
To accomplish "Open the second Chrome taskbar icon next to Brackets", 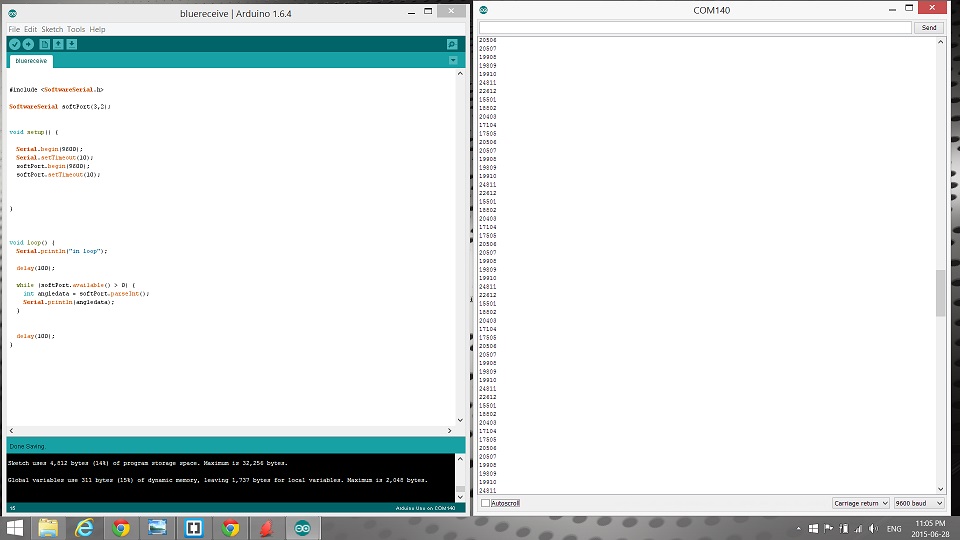I will [231, 528].
